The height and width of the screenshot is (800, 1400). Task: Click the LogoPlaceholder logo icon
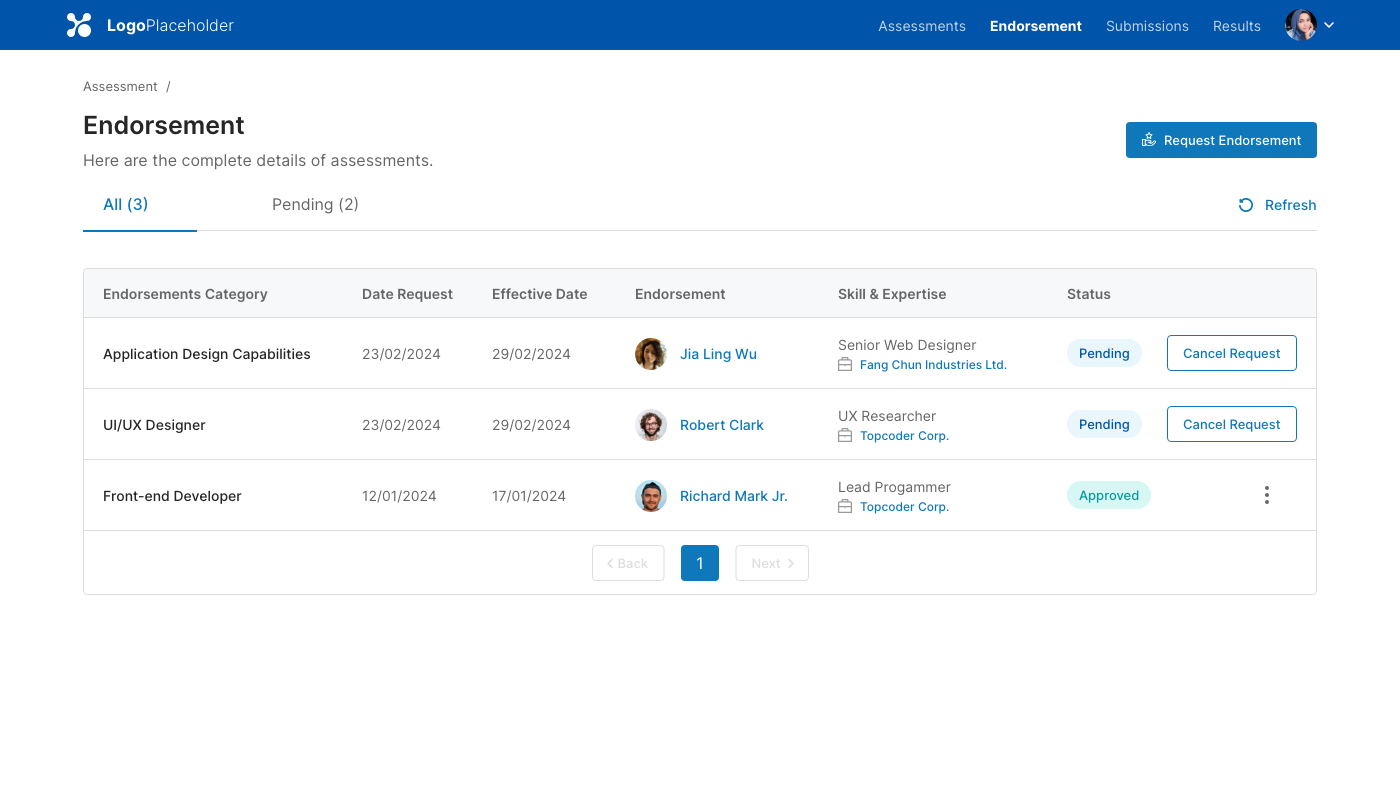coord(79,25)
